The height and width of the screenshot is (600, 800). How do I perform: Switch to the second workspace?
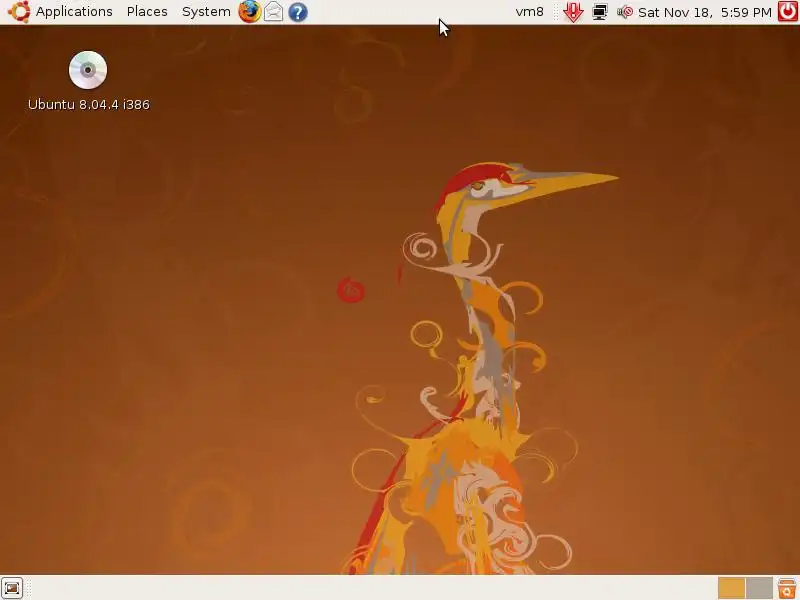point(759,588)
